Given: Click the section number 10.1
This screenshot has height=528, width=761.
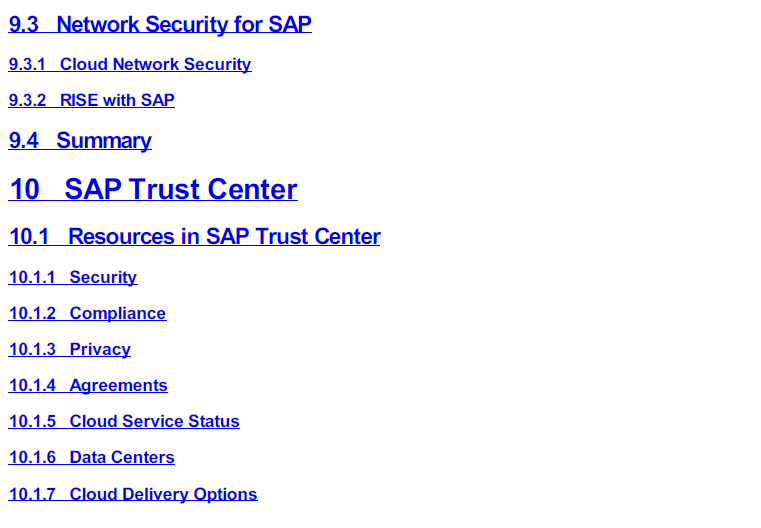Looking at the screenshot, I should [29, 237].
